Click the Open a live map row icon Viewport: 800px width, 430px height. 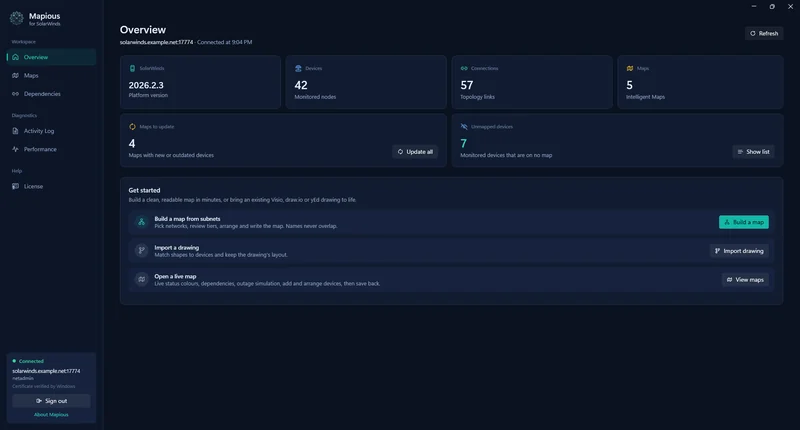pos(141,279)
